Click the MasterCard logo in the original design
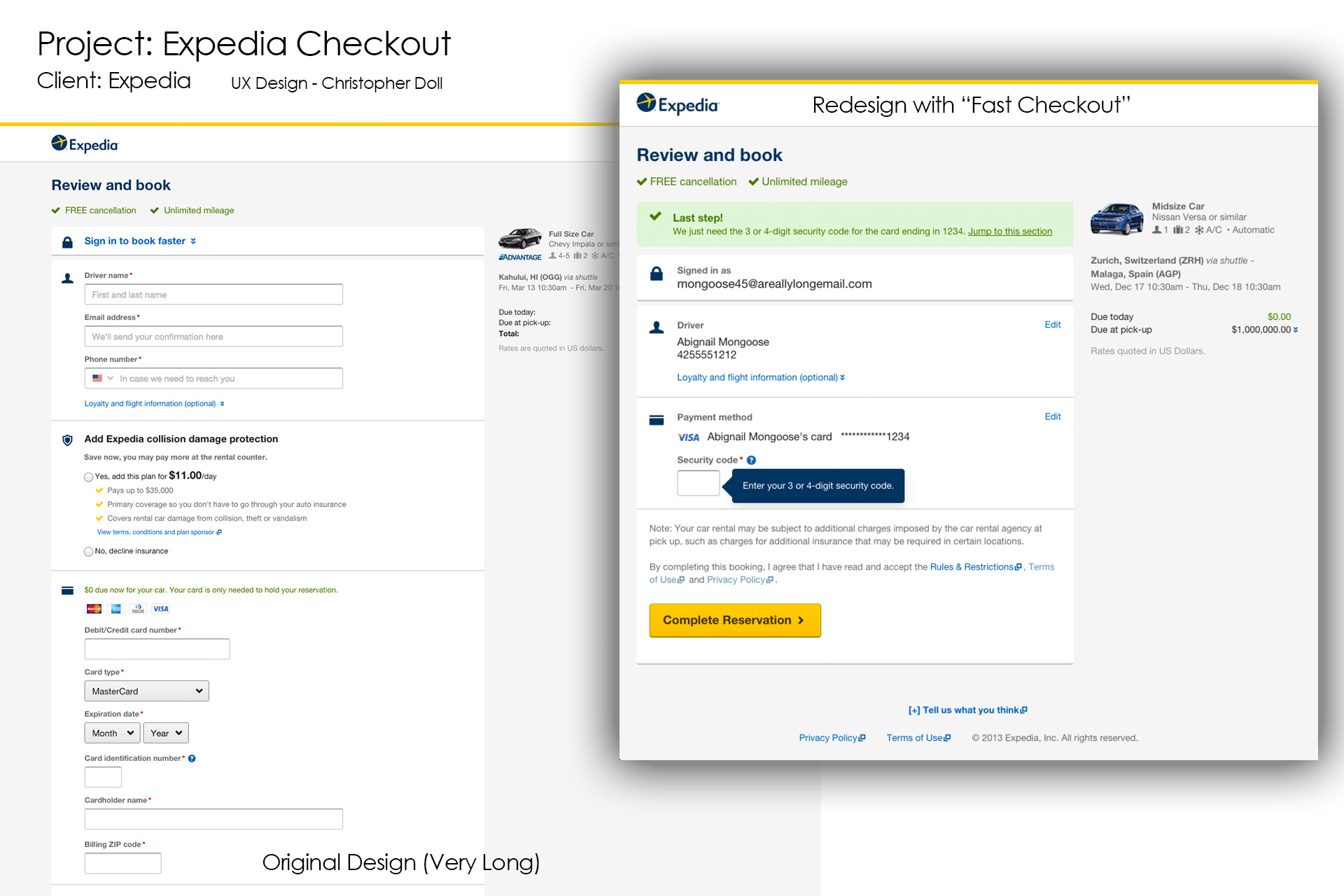The image size is (1344, 896). [x=94, y=609]
